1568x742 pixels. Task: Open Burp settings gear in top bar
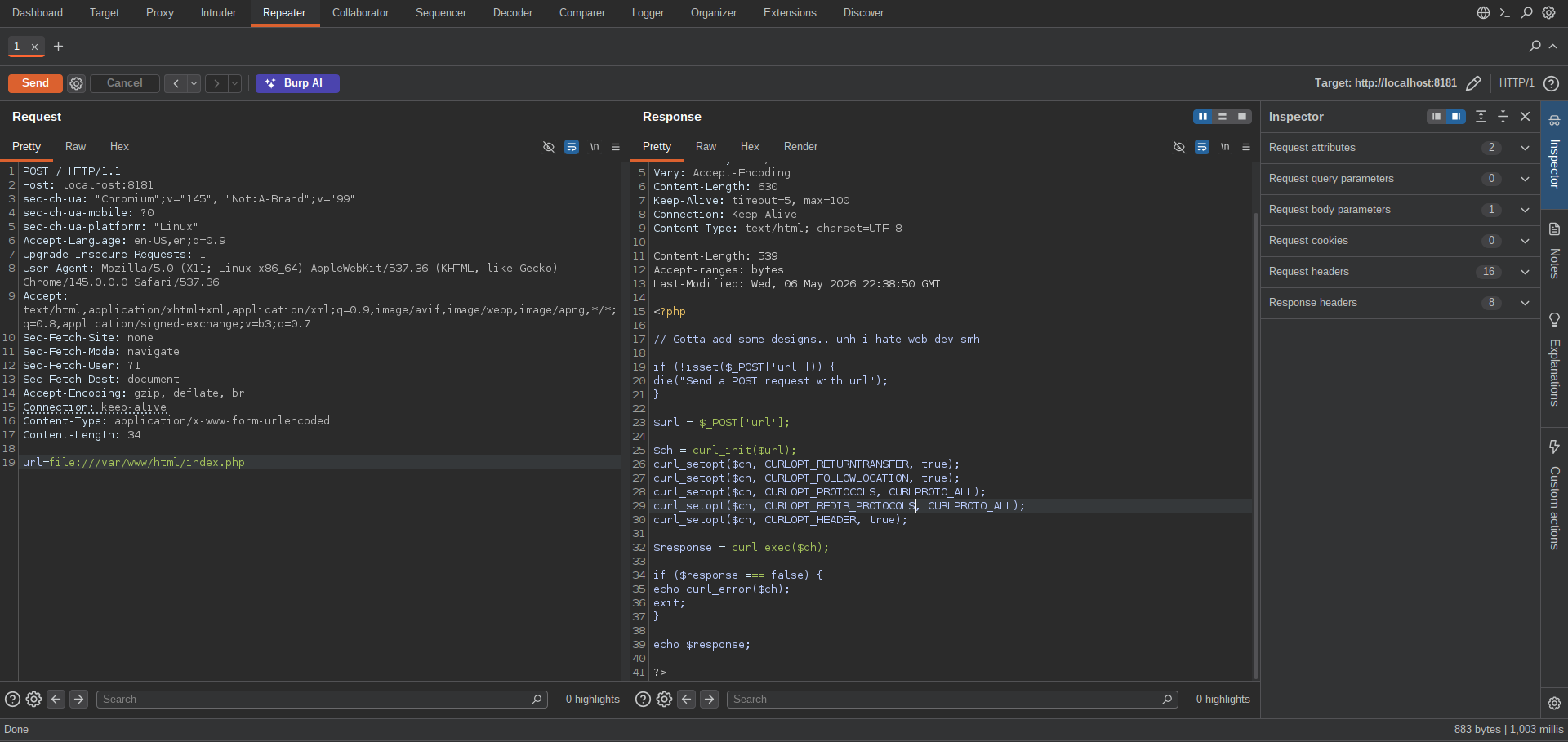point(1548,13)
